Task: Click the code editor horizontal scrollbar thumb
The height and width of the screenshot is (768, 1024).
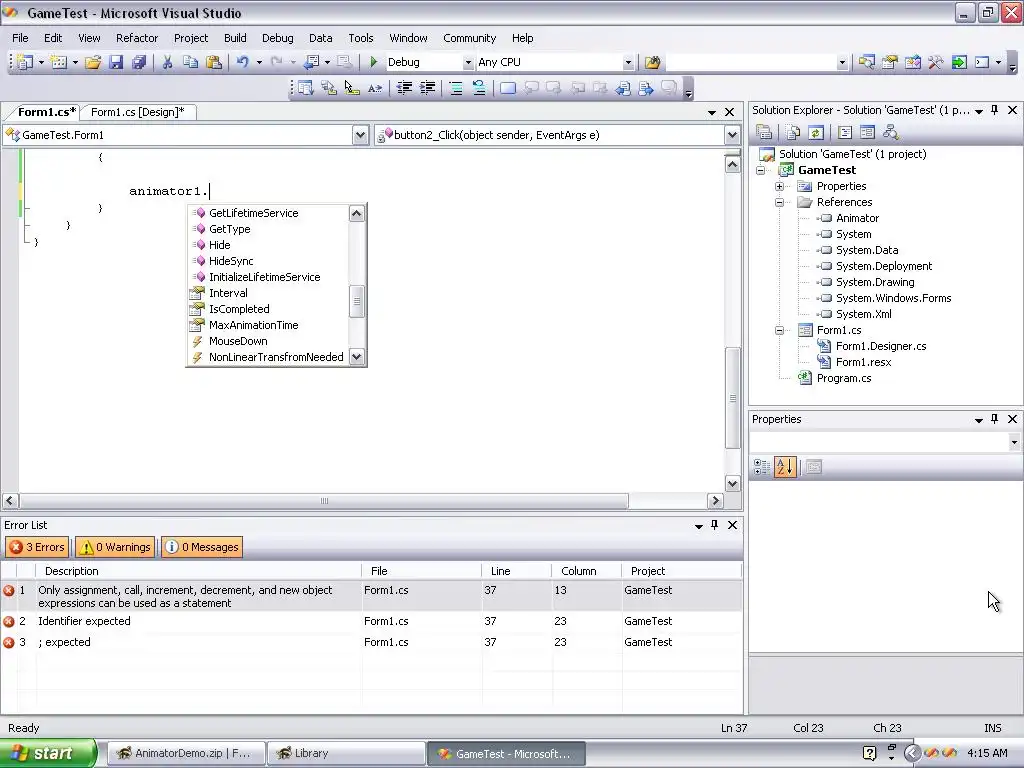Action: (x=324, y=501)
